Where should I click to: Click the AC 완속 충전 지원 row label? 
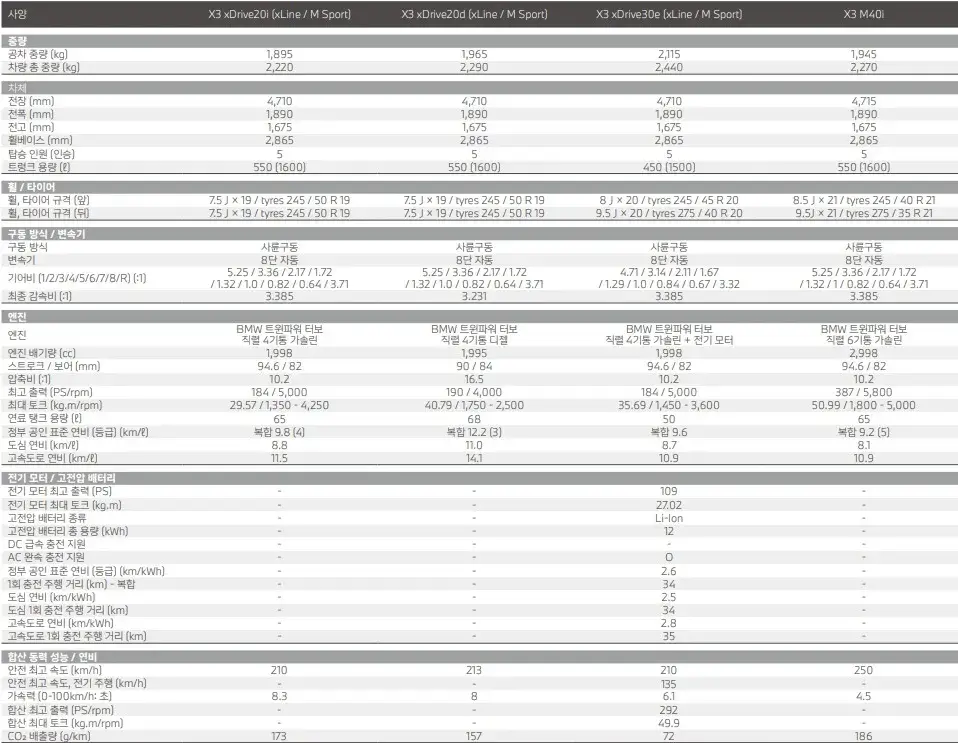(x=46, y=557)
